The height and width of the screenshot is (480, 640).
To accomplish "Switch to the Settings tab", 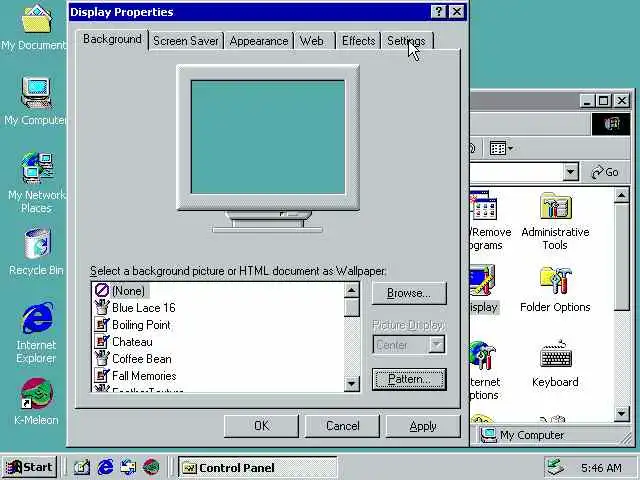I will pyautogui.click(x=407, y=41).
